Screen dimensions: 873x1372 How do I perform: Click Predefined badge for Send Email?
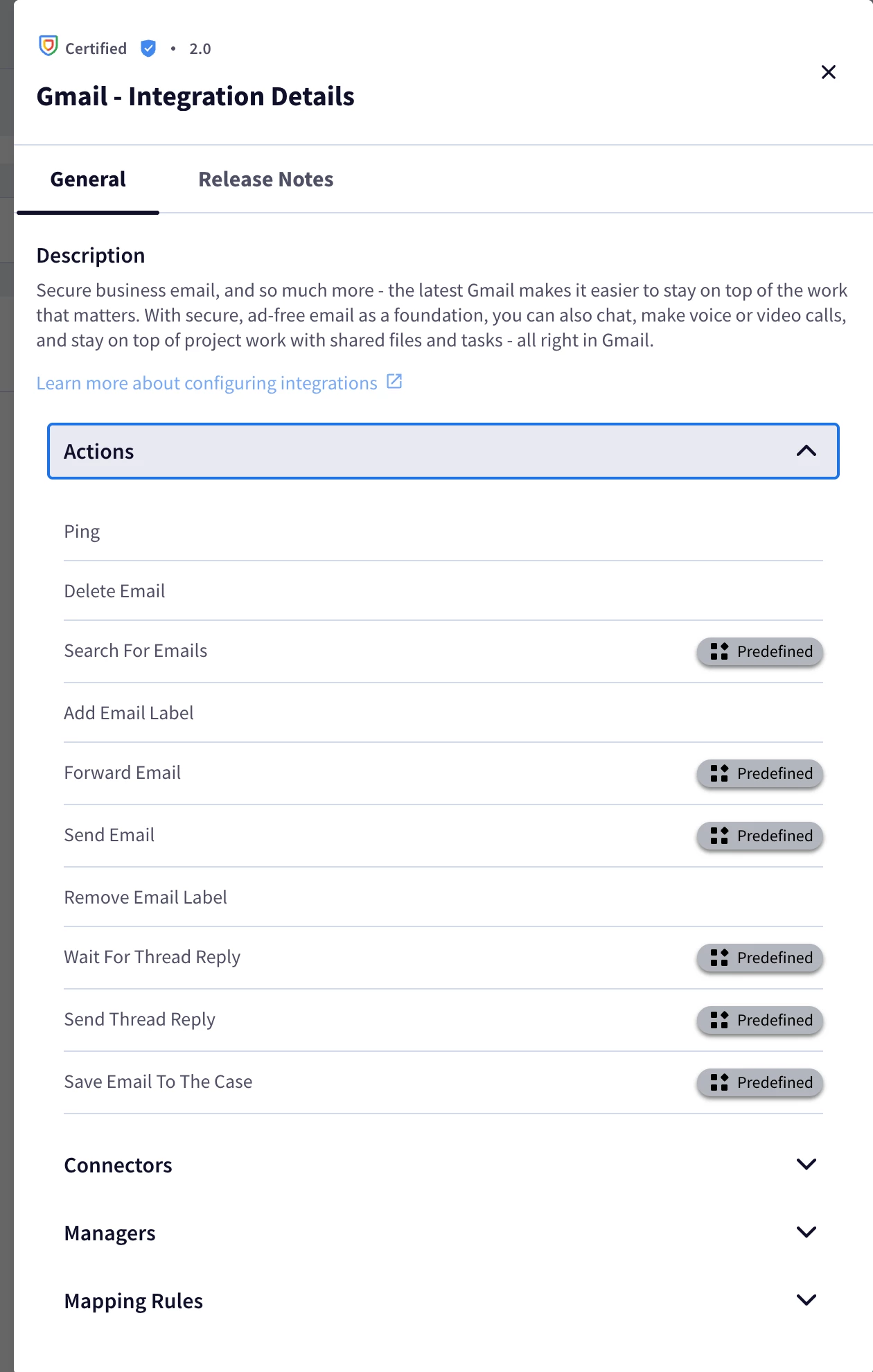759,836
